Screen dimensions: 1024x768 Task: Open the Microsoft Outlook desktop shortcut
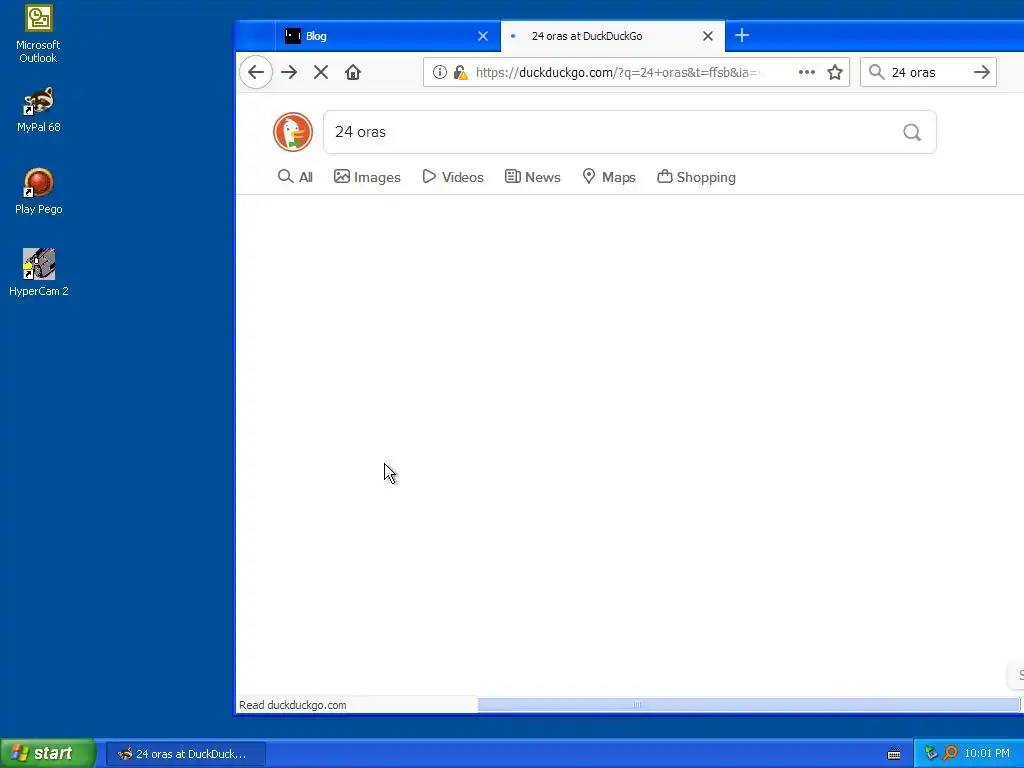tap(39, 33)
